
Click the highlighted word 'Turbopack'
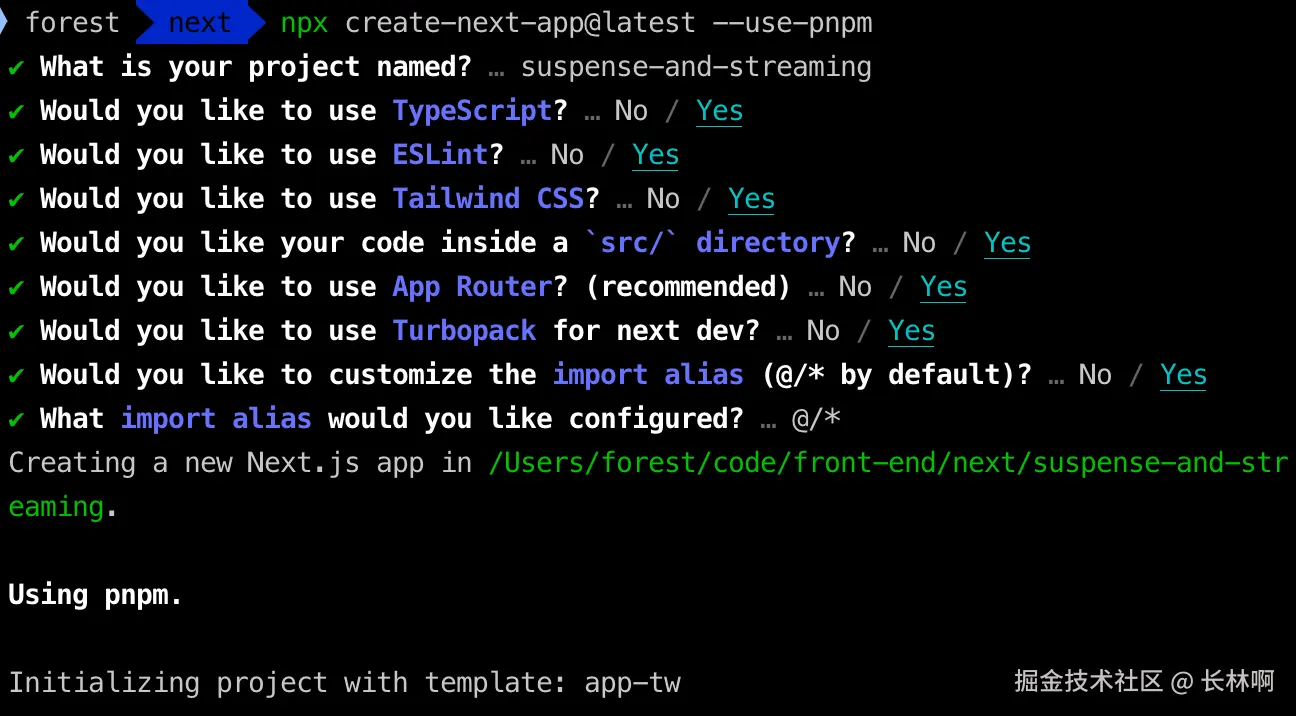pyautogui.click(x=465, y=331)
